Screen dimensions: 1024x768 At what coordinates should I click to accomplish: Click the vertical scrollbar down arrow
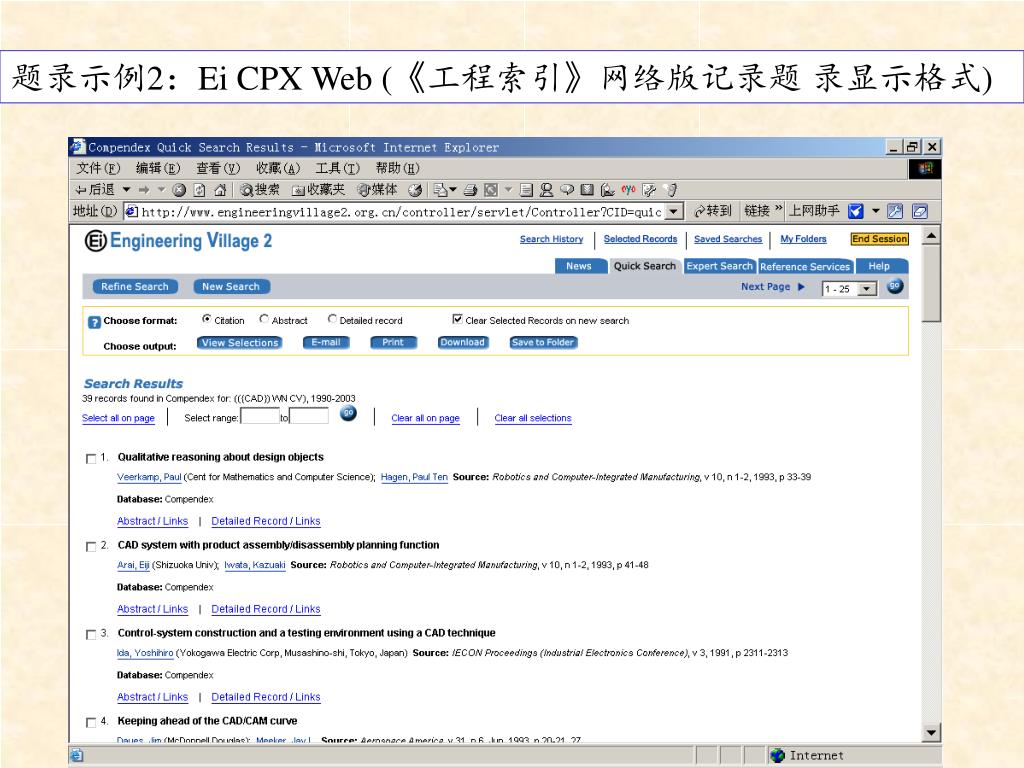[x=932, y=733]
